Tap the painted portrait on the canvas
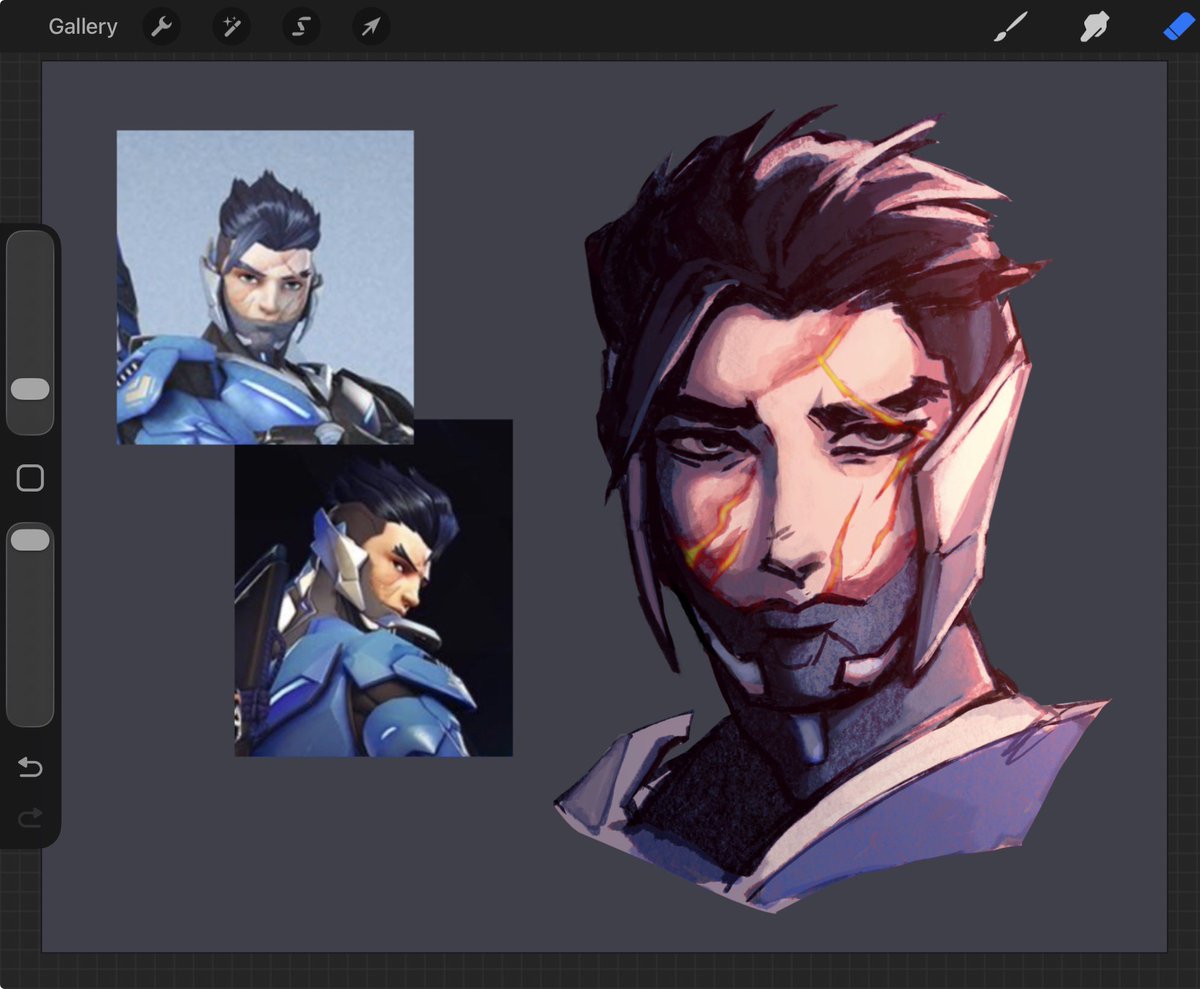The image size is (1200, 989). pyautogui.click(x=832, y=510)
